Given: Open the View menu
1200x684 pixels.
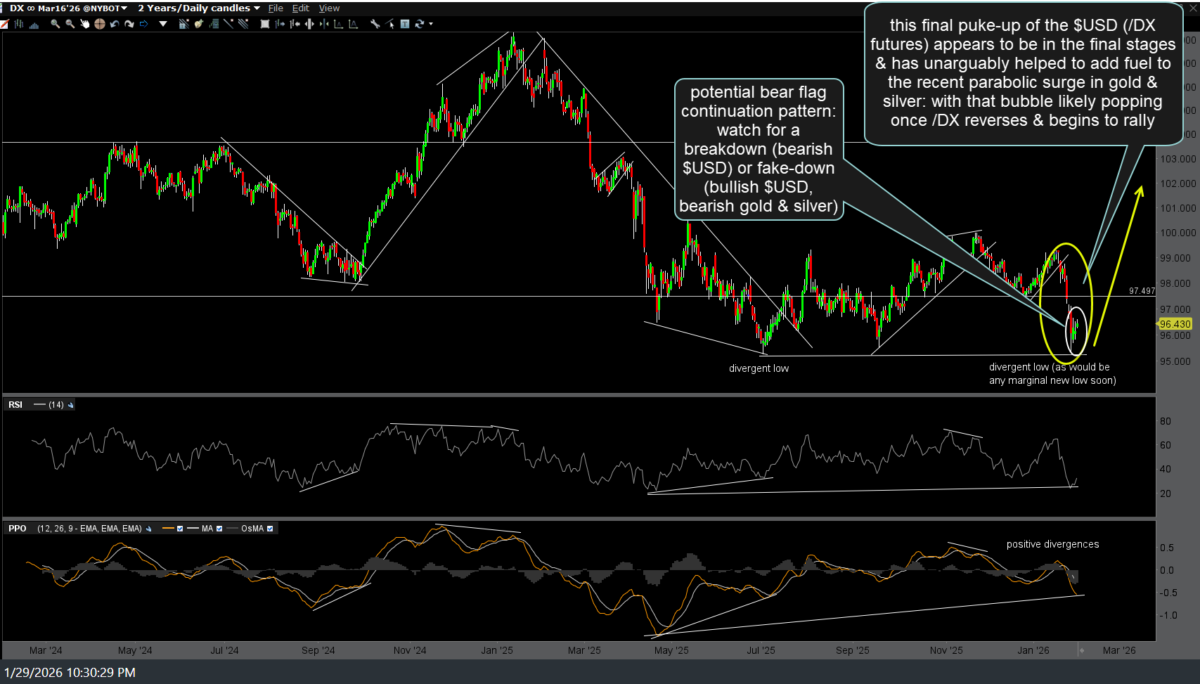Looking at the screenshot, I should pyautogui.click(x=329, y=8).
